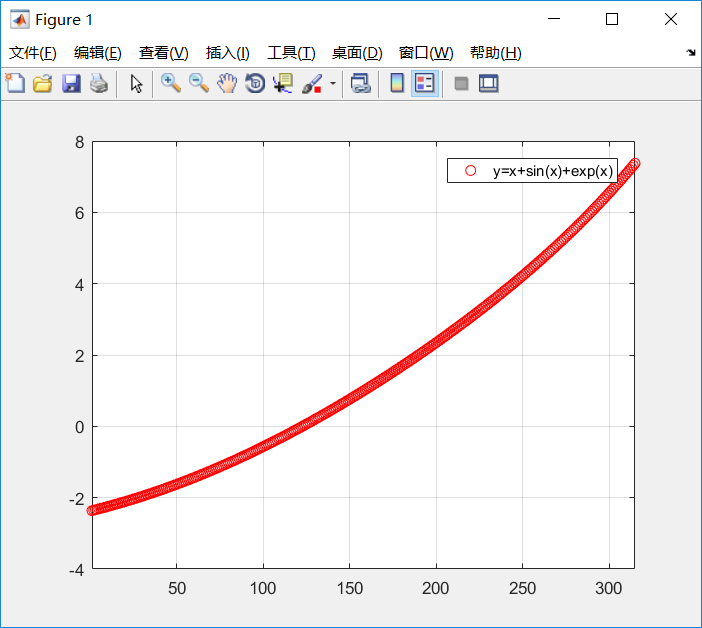The width and height of the screenshot is (702, 628).
Task: Open the 编辑(E) menu
Action: pyautogui.click(x=98, y=53)
